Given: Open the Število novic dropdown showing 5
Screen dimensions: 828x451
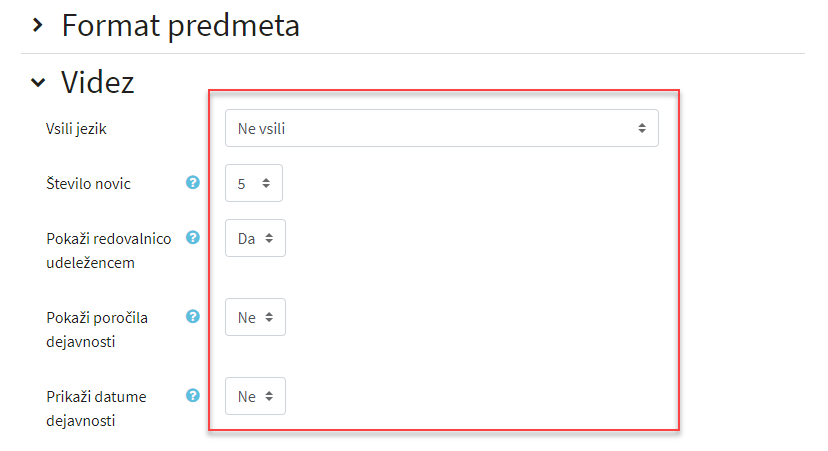Looking at the screenshot, I should pos(254,183).
